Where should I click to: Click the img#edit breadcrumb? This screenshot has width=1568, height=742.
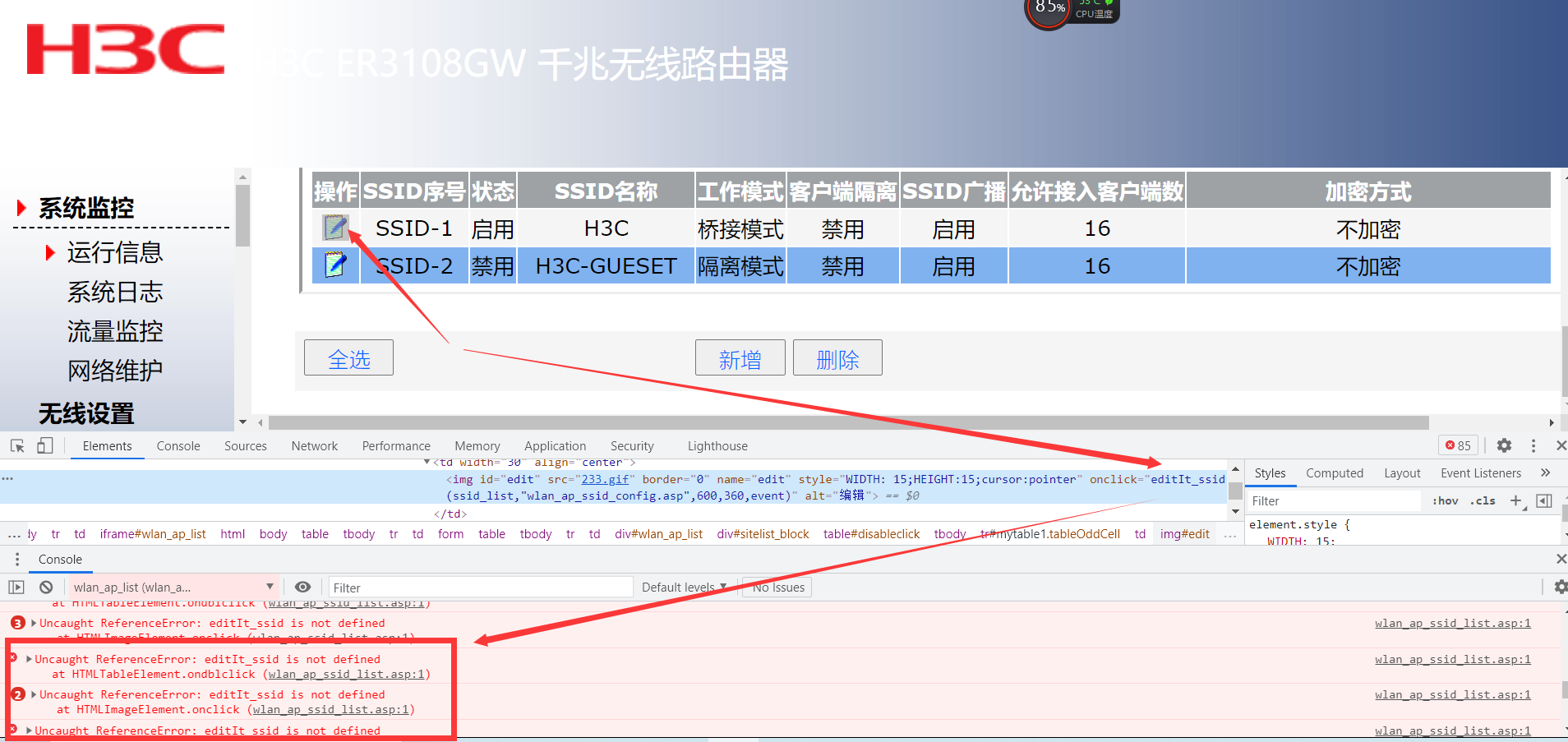tap(1184, 533)
